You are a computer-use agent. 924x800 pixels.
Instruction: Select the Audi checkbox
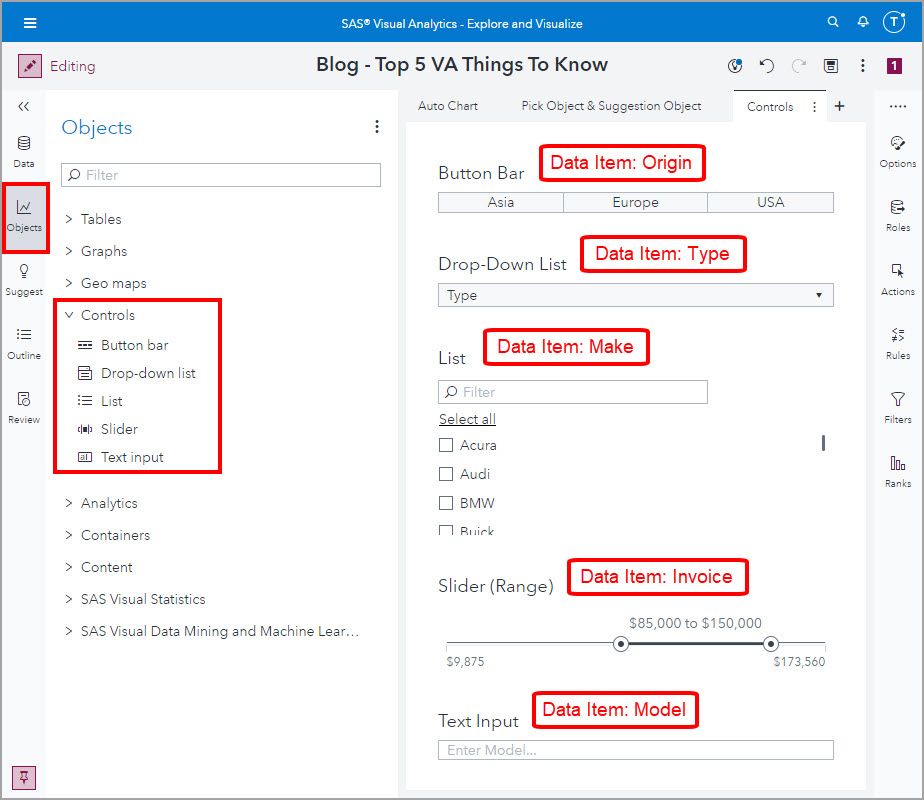click(x=444, y=474)
